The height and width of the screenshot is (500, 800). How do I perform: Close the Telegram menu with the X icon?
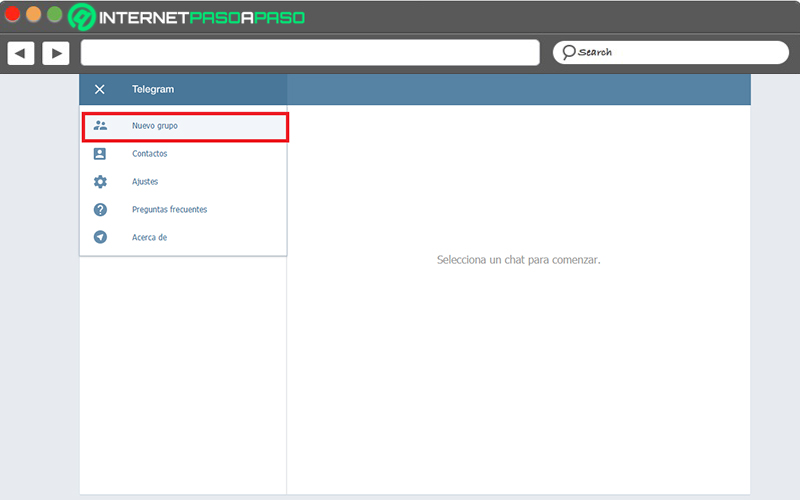coord(99,89)
